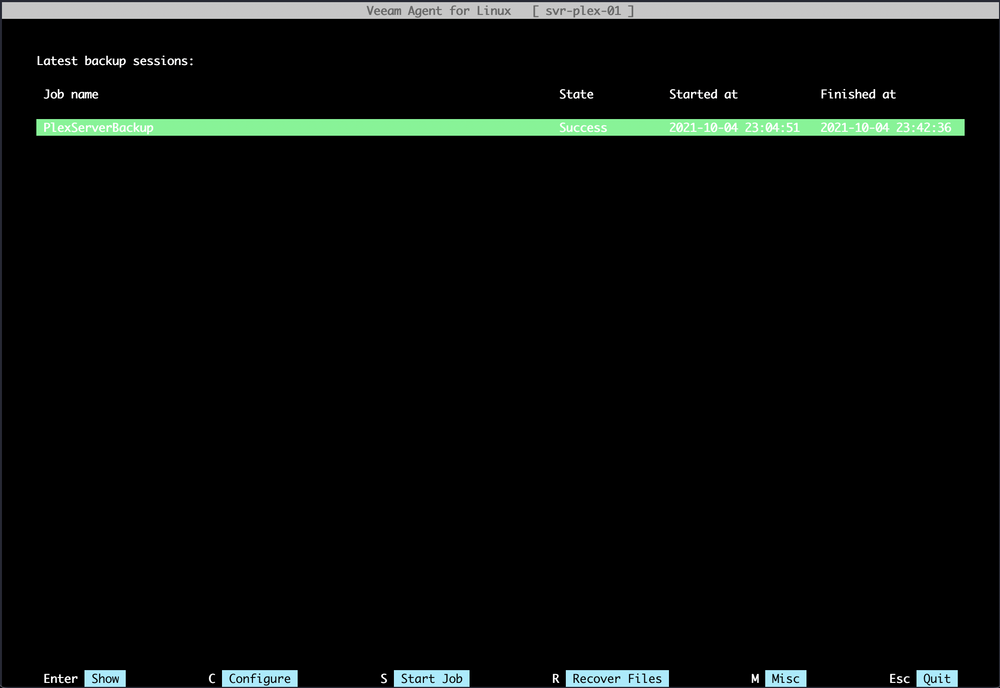
Task: Click the Success state value
Action: pos(583,128)
